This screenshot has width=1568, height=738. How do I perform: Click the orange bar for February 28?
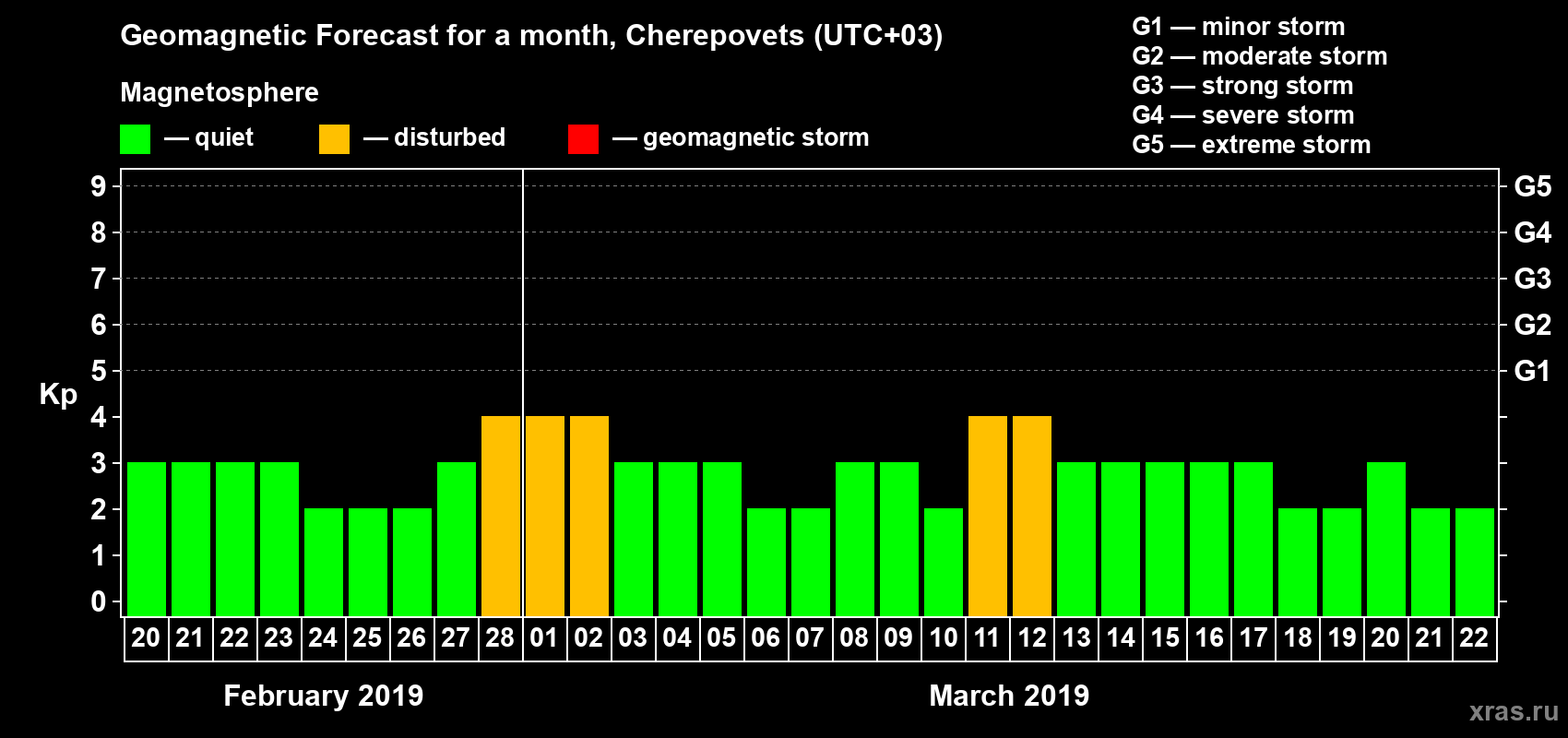tap(501, 517)
